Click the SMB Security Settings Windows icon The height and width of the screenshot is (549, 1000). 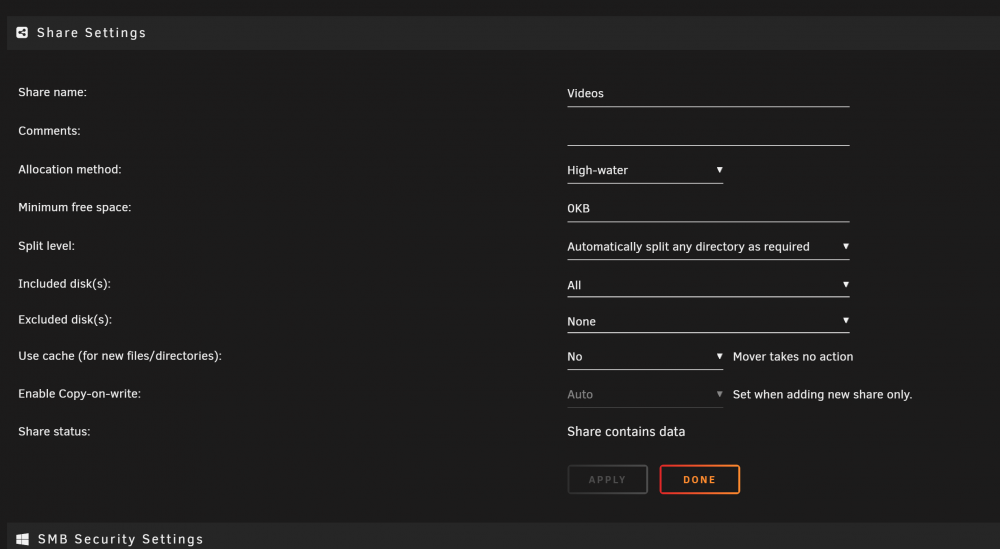click(x=22, y=539)
